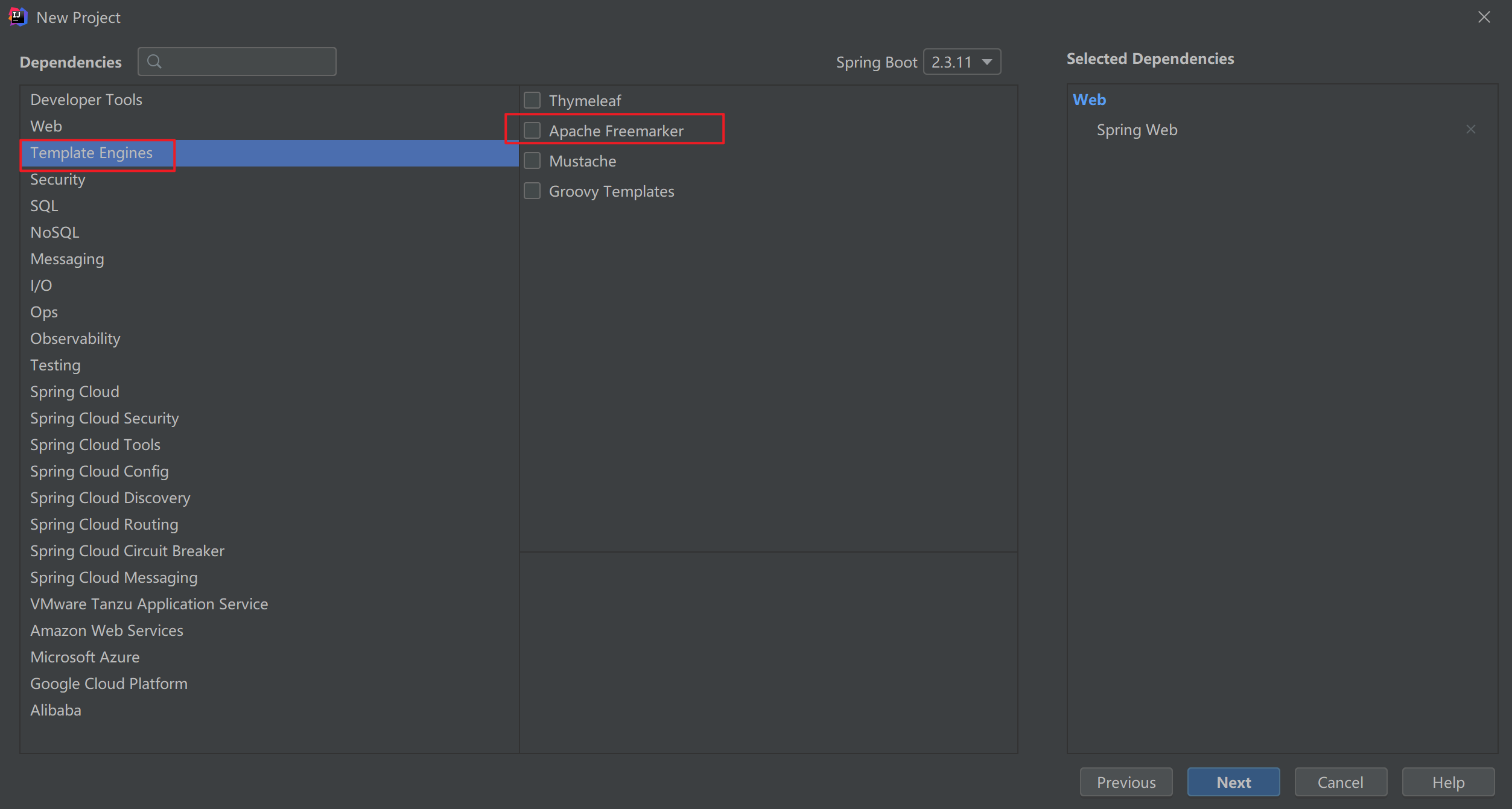
Task: Open the Spring Boot version dropdown
Action: [962, 62]
